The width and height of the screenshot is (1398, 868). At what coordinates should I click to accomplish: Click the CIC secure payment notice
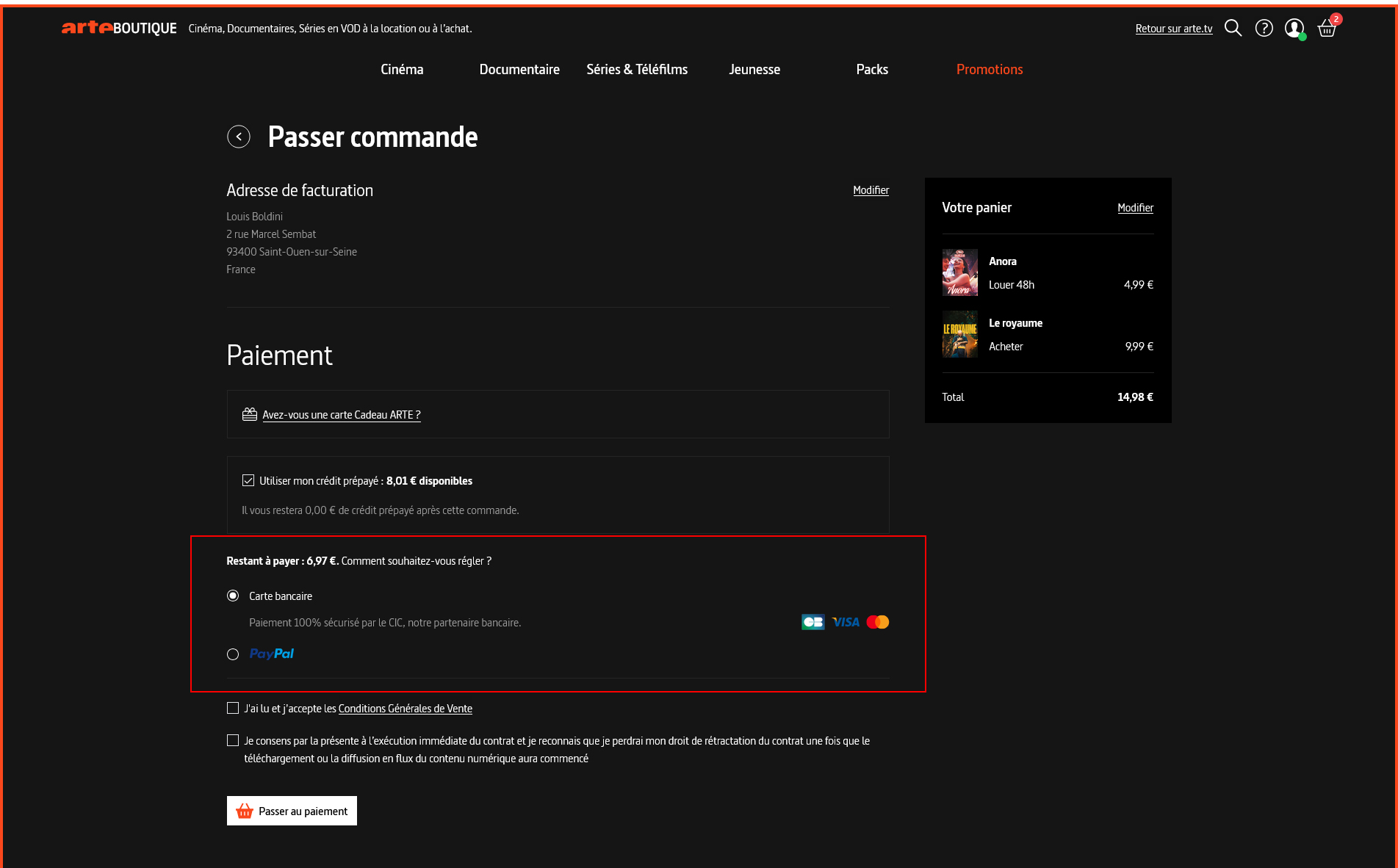tap(385, 623)
